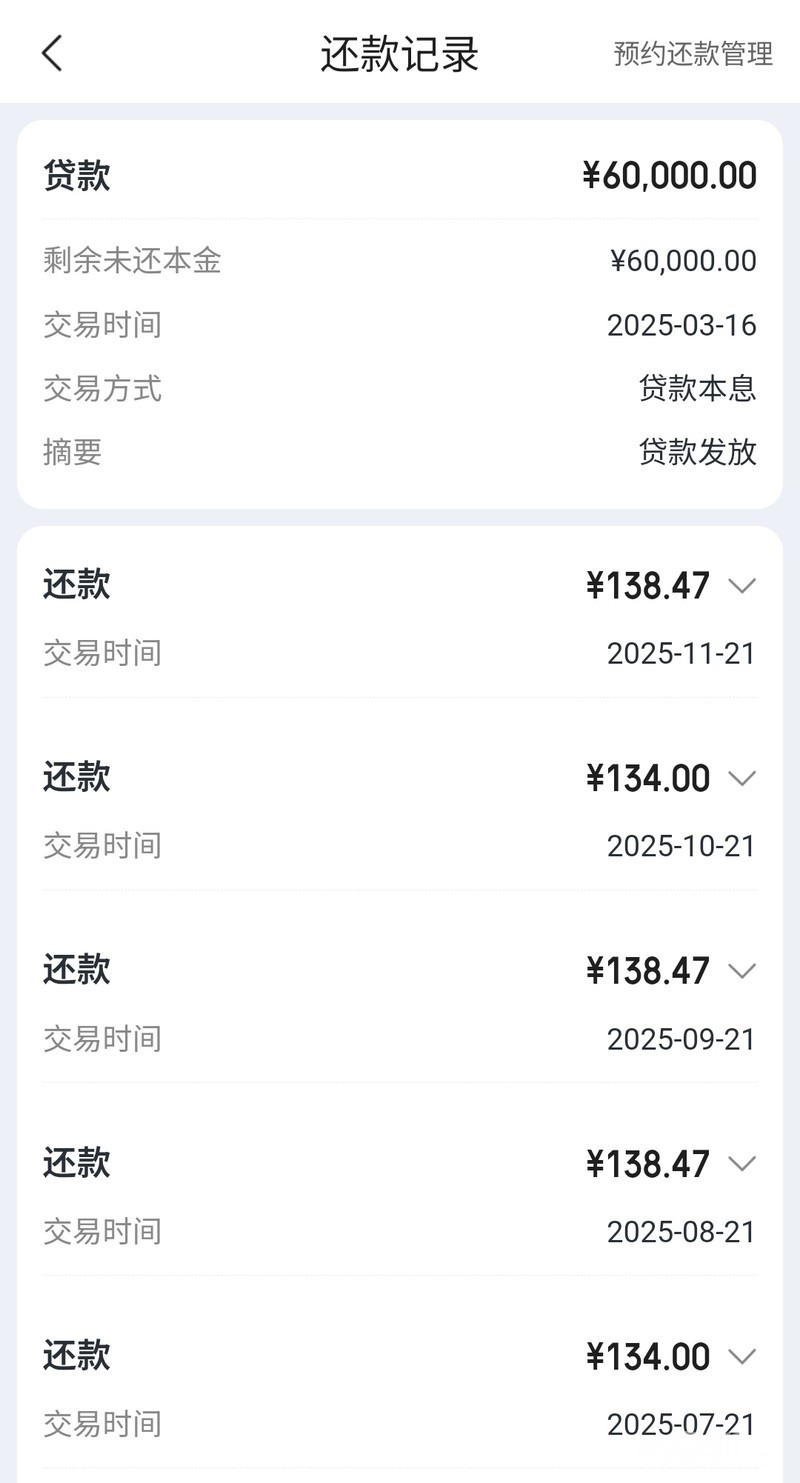The width and height of the screenshot is (800, 1483).
Task: Expand the 2025-10-21 repayment chevron
Action: coord(742,778)
